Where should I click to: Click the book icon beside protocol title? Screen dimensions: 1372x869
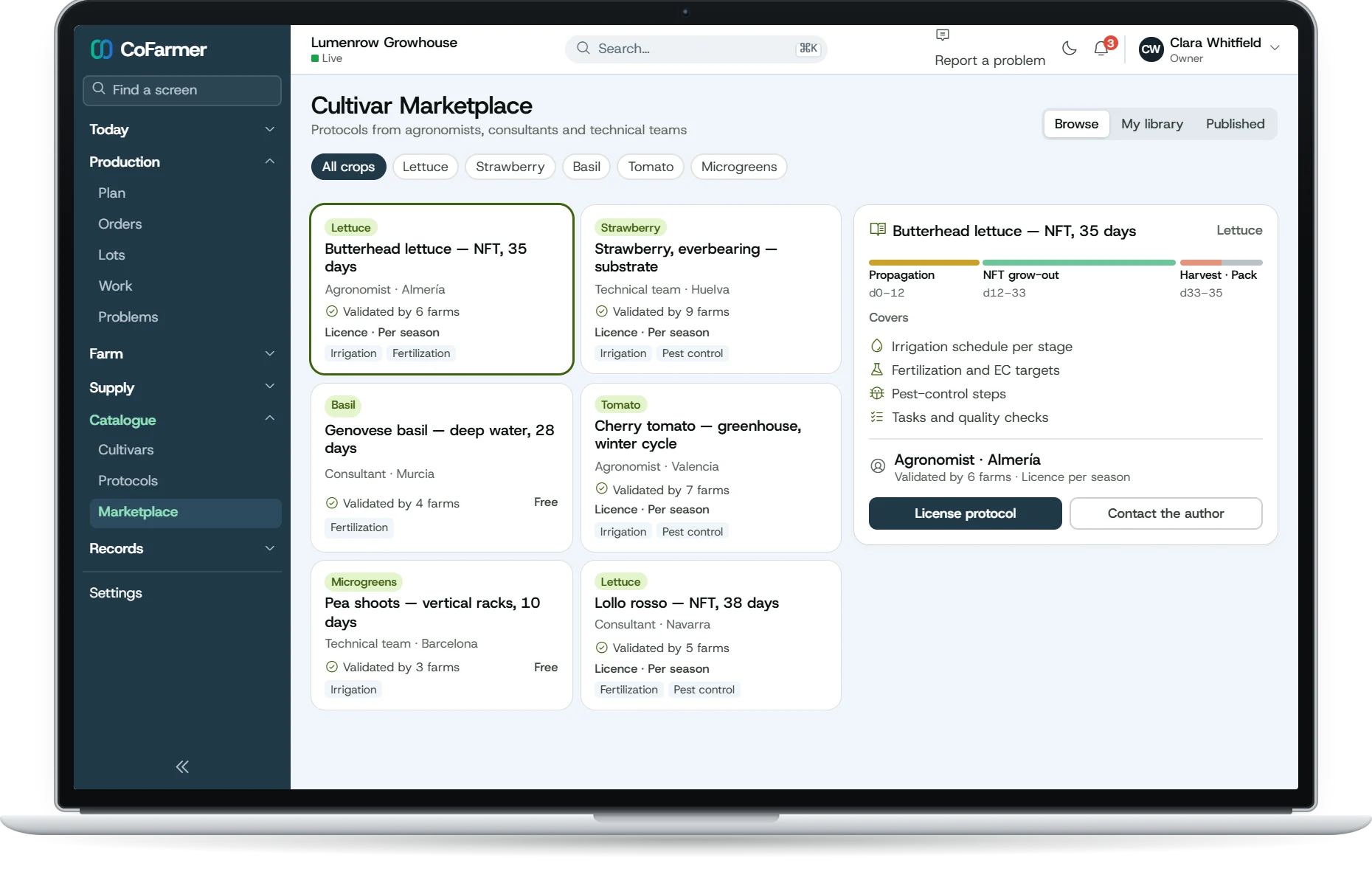click(878, 229)
